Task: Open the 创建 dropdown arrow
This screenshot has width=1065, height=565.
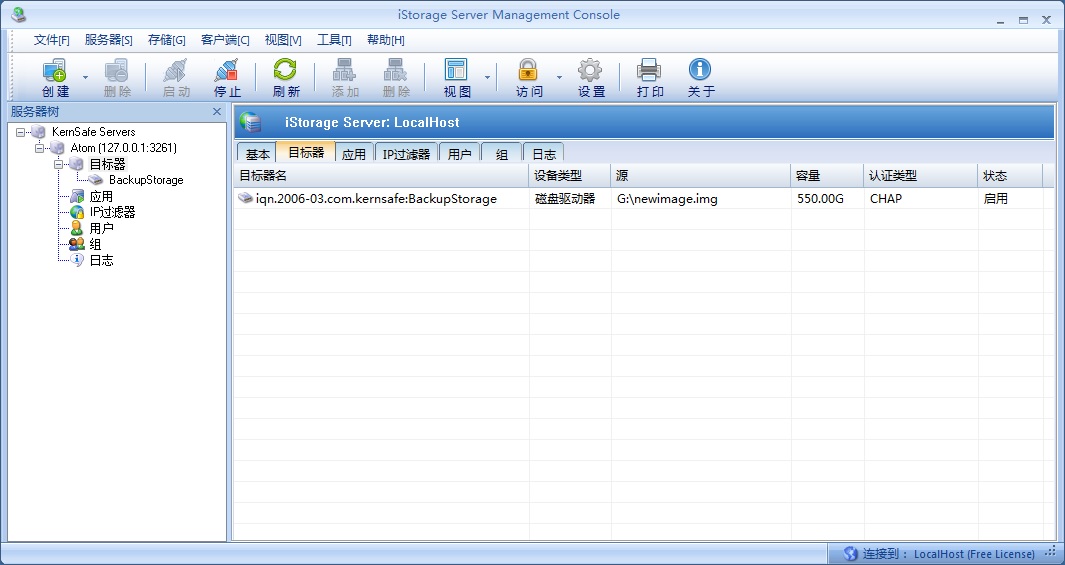Action: (85, 77)
